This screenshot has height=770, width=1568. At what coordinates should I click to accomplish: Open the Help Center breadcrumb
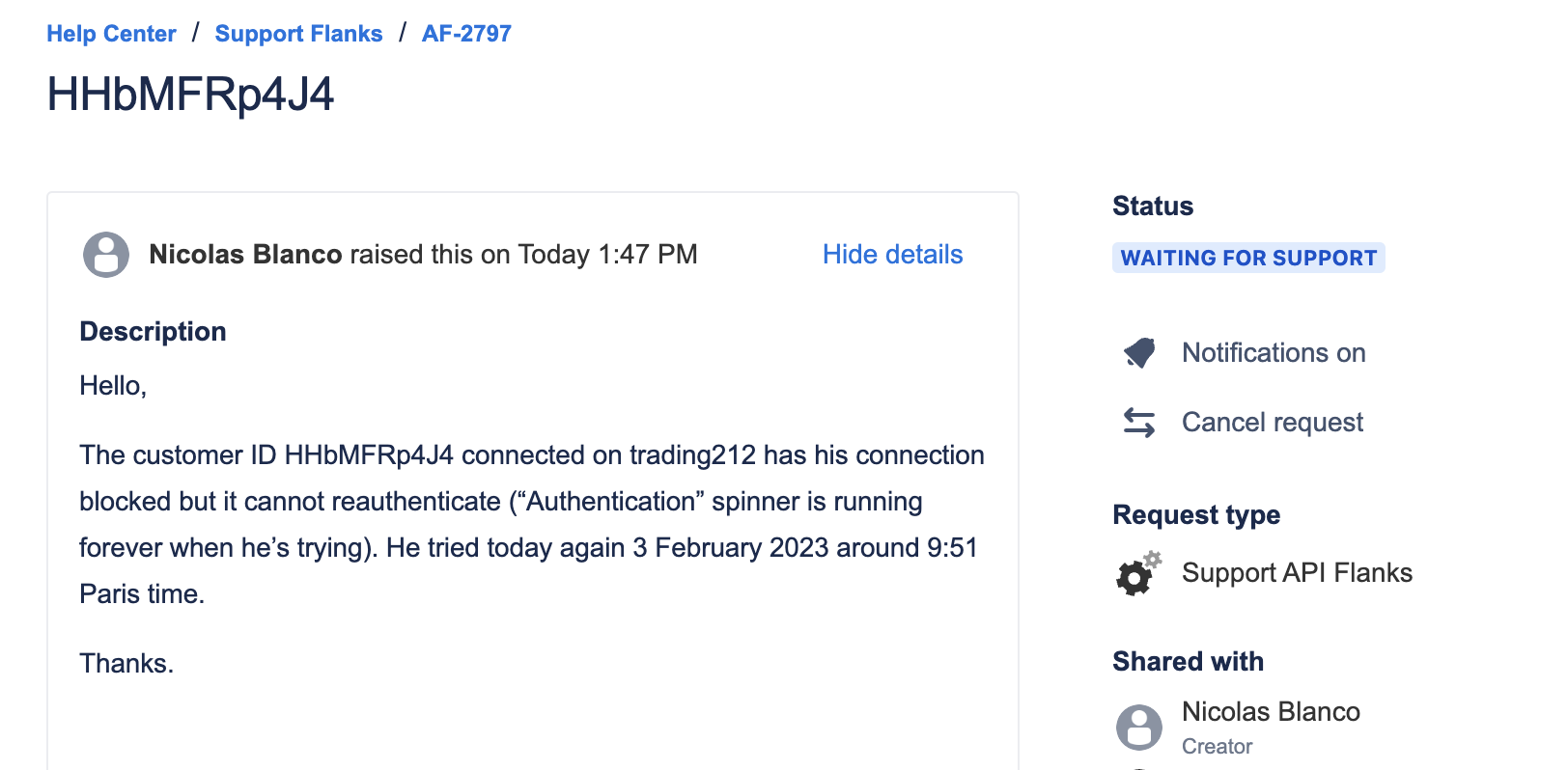[111, 34]
